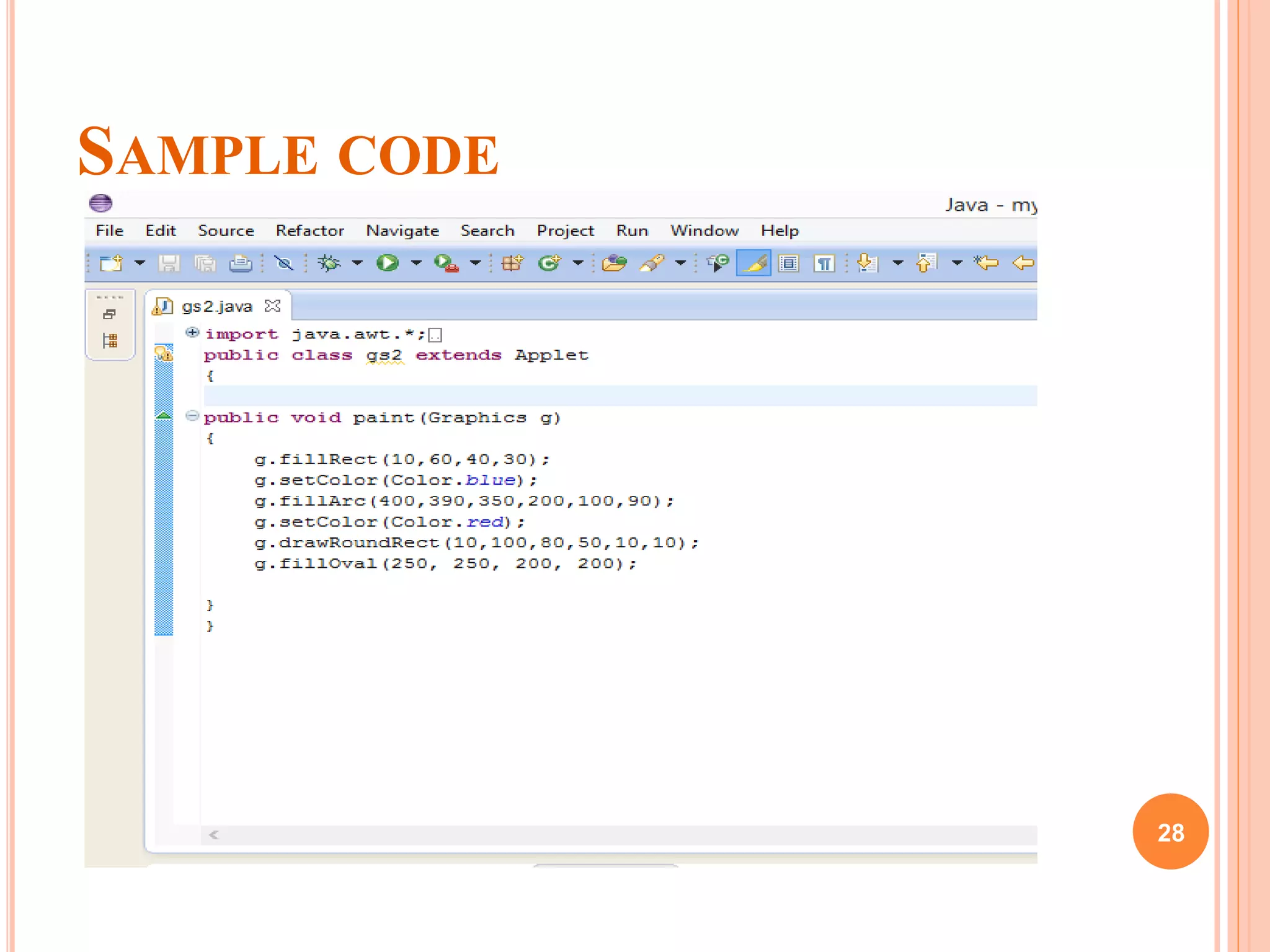Open the Project menu
1270x952 pixels.
[566, 231]
